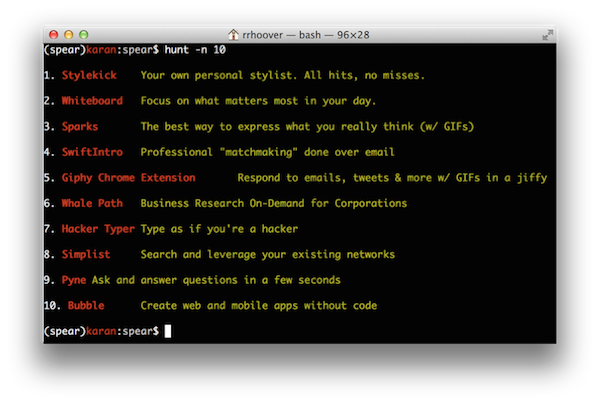Screen dimensions: 600x404
Task: Click the yellow minimize window button
Action: click(68, 35)
